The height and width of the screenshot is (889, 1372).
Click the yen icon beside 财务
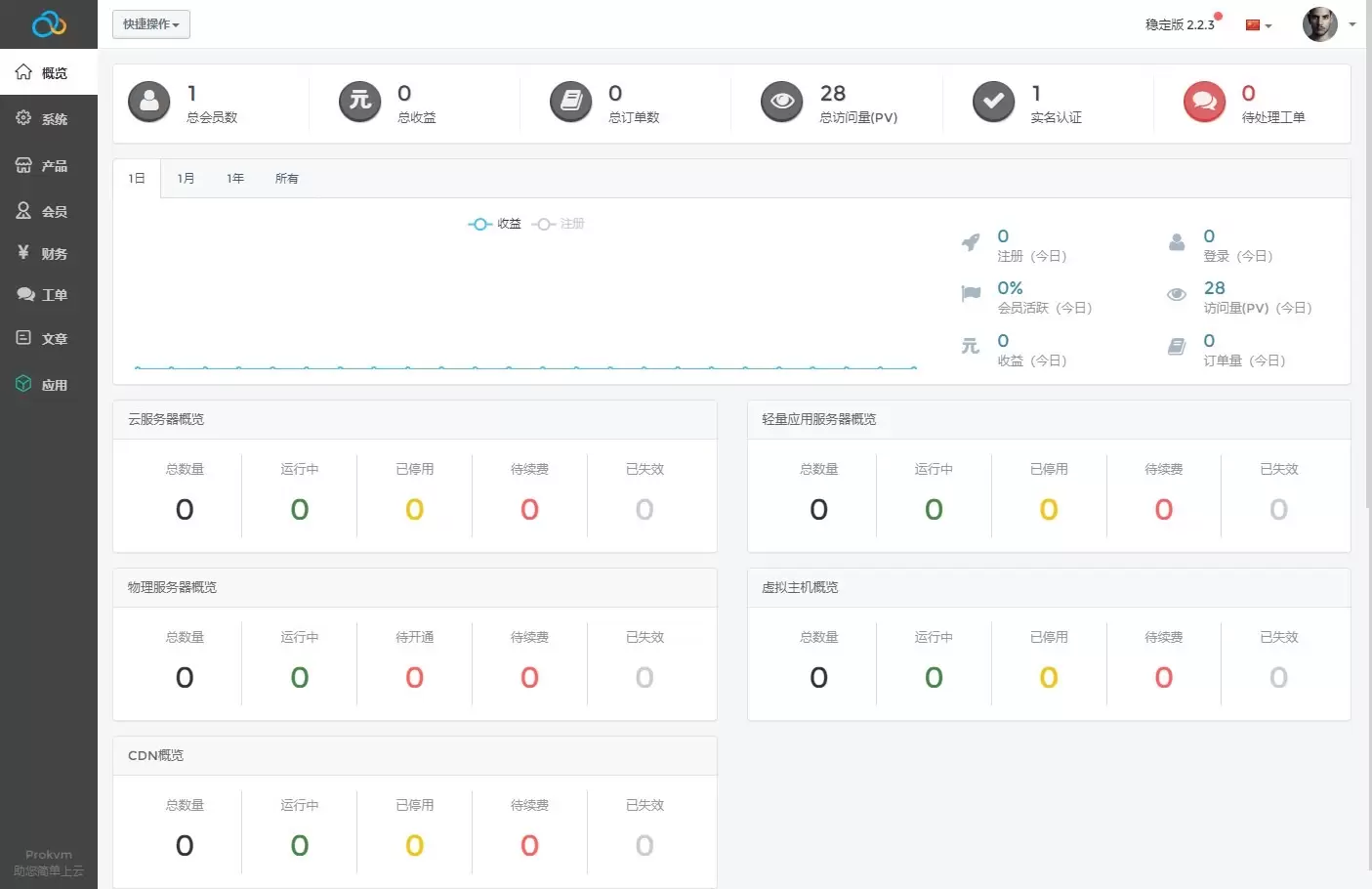[x=23, y=252]
